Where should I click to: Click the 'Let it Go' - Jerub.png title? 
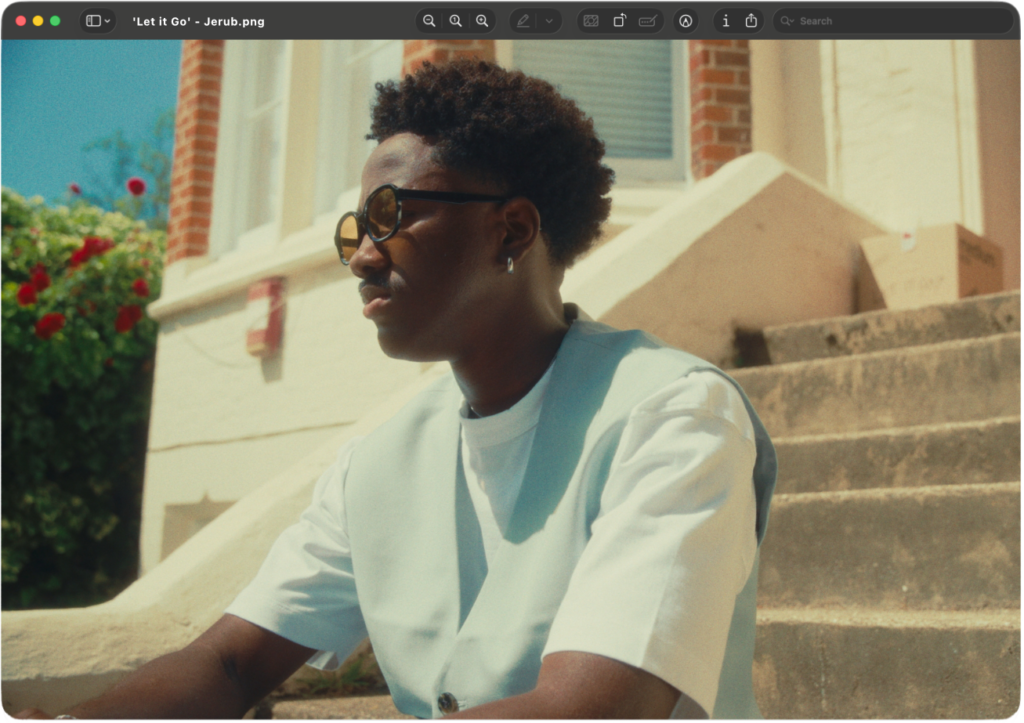(x=198, y=21)
